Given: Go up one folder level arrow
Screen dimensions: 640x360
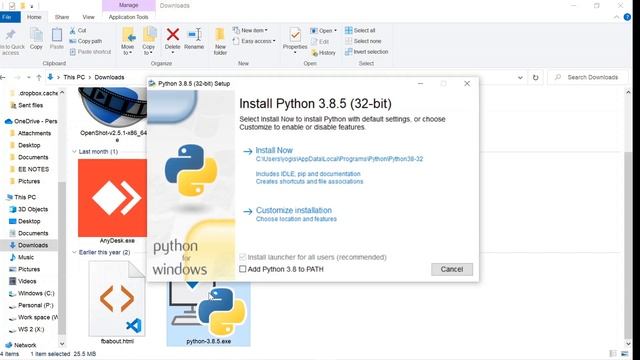Looking at the screenshot, I should click(x=39, y=77).
